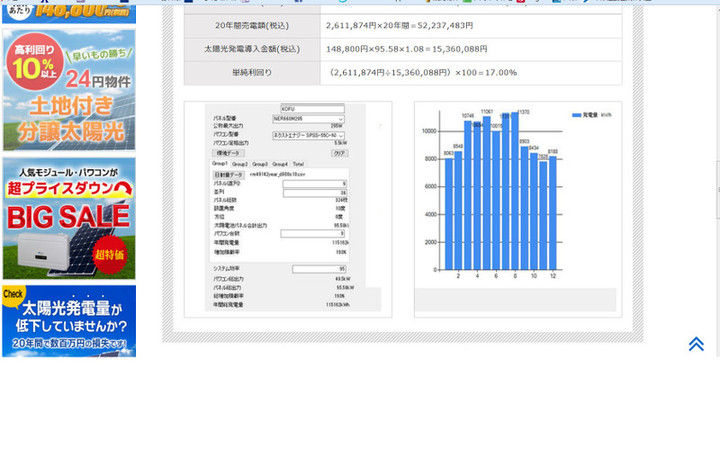720x449 pixels.
Task: Click the パワコン台数 input field
Action: click(313, 233)
